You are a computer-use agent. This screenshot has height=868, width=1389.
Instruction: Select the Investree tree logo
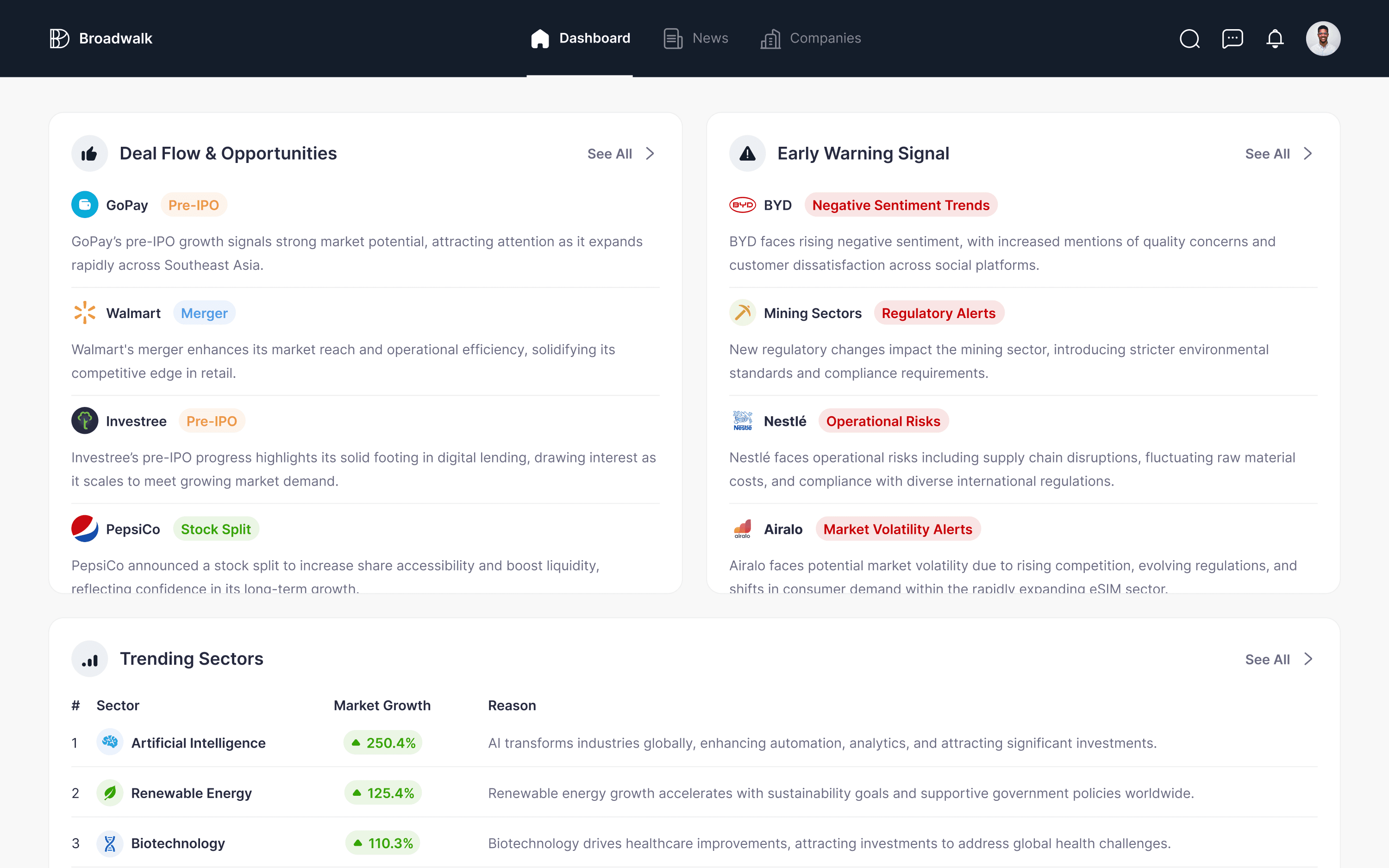point(85,420)
